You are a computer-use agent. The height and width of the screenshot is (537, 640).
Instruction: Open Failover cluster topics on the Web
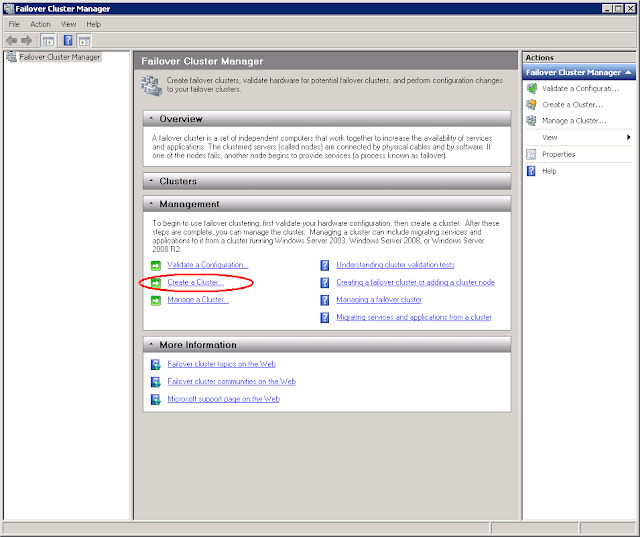[222, 364]
